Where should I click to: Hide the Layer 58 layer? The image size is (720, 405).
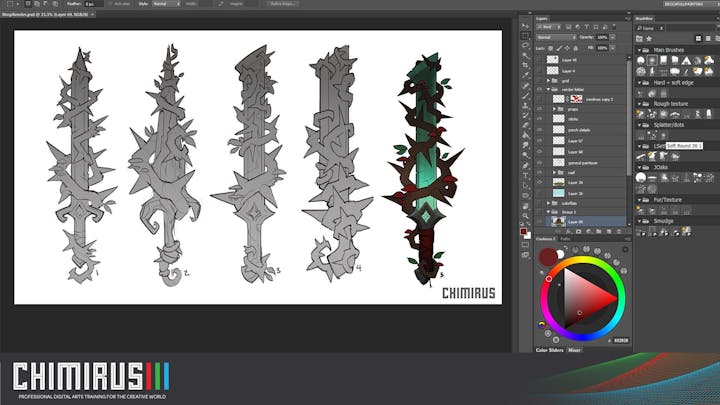tap(539, 152)
